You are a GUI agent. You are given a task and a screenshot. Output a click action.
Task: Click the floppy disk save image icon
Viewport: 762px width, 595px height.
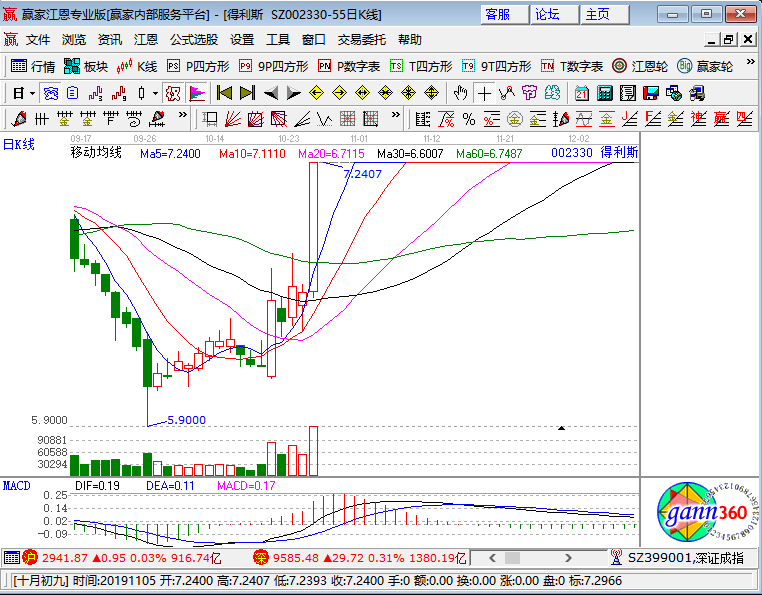pos(651,93)
